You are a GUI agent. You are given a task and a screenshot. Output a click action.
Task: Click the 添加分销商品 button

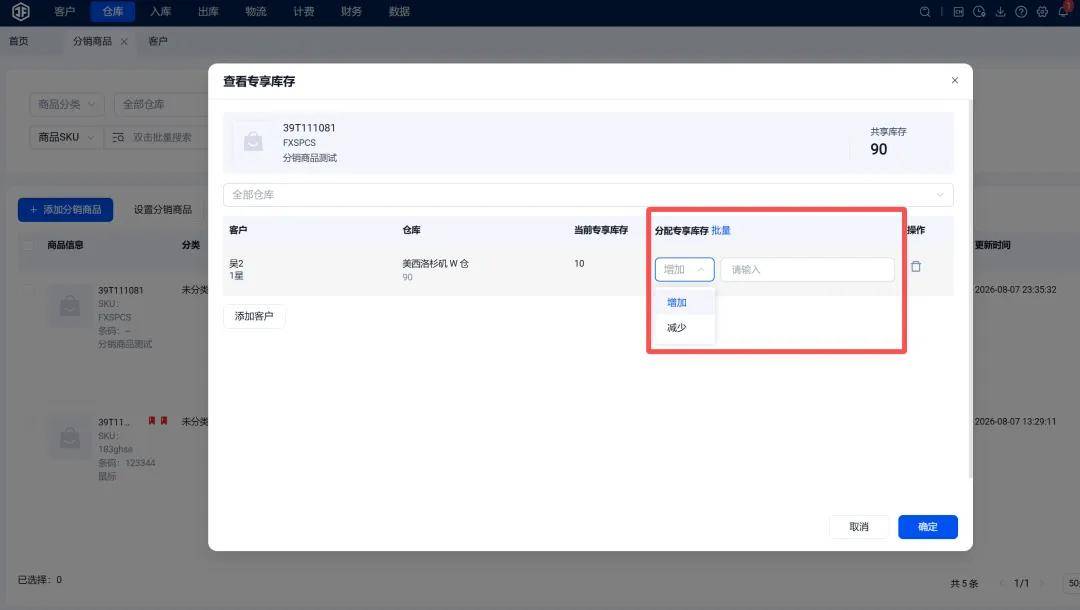click(65, 209)
